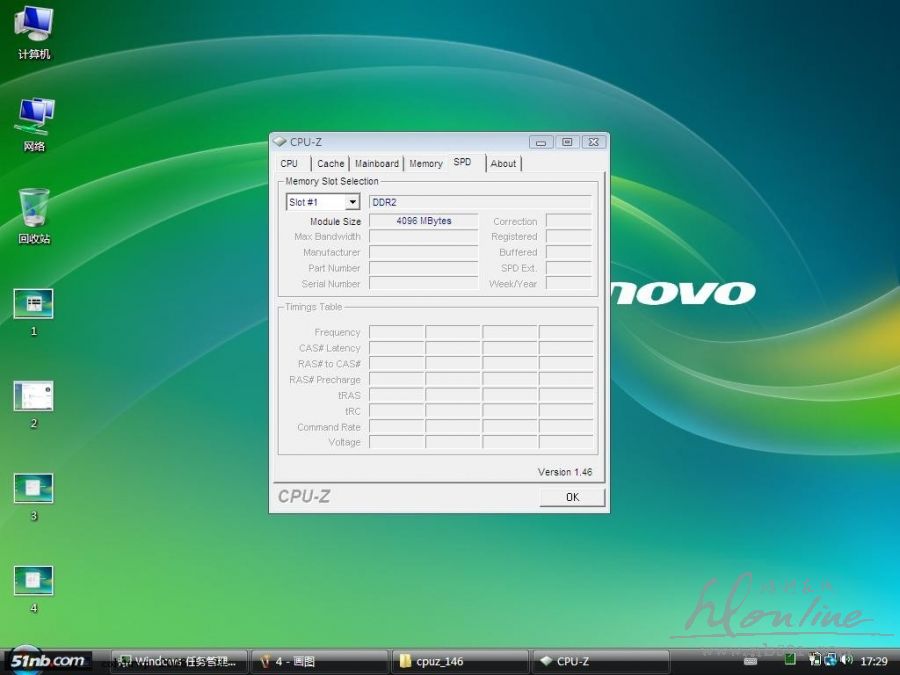Image resolution: width=900 pixels, height=675 pixels.
Task: Open the 回收站 recycle bin icon
Action: point(34,208)
